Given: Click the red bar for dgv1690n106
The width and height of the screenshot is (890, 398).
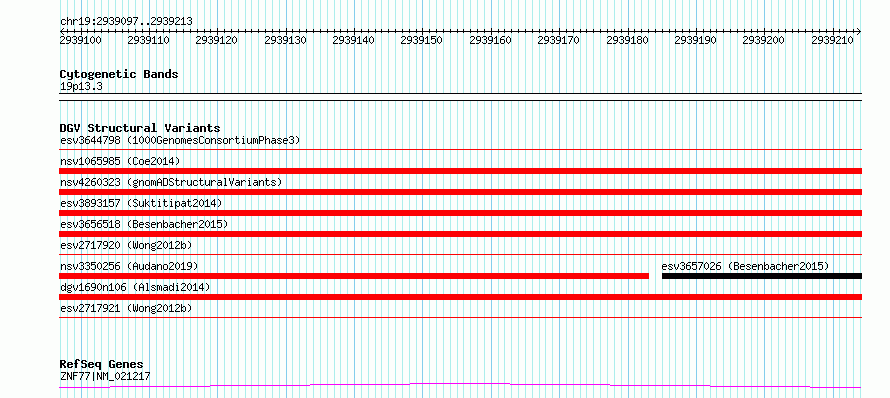Looking at the screenshot, I should pyautogui.click(x=460, y=297).
